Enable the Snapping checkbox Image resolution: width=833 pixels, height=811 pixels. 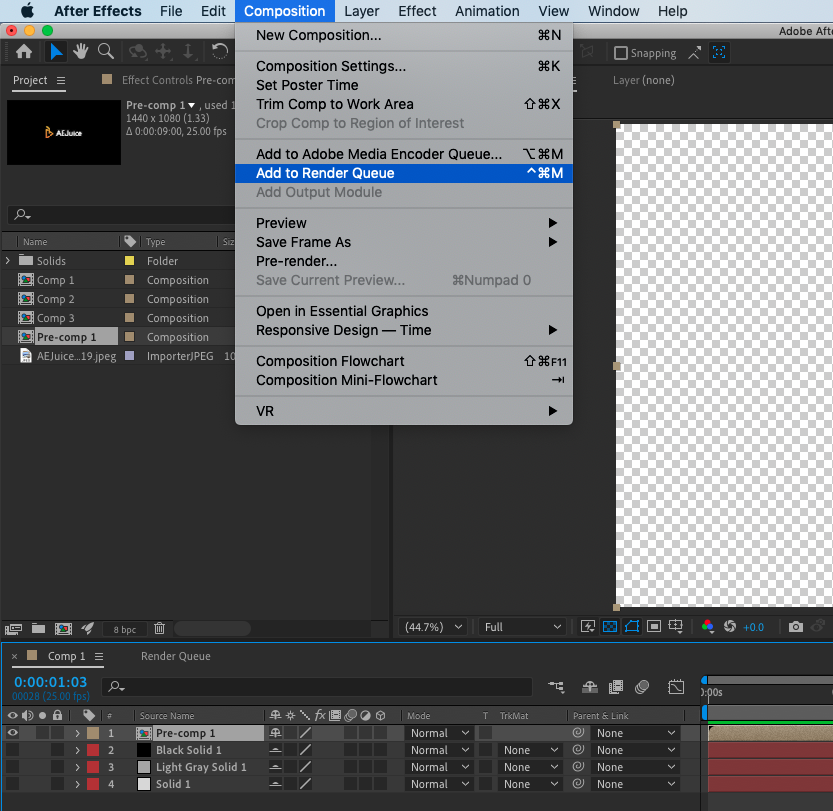pos(621,53)
